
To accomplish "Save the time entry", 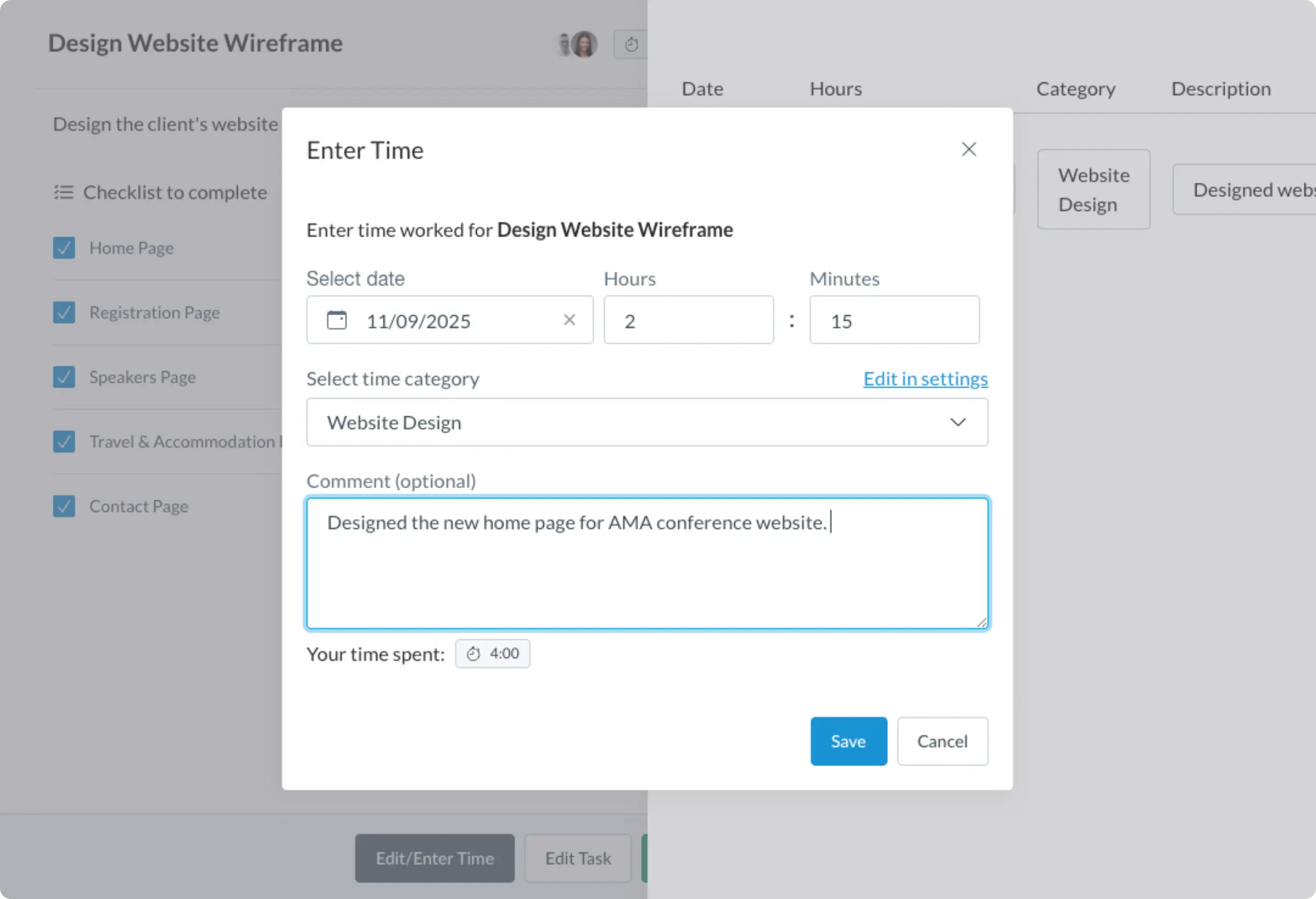I will click(848, 742).
